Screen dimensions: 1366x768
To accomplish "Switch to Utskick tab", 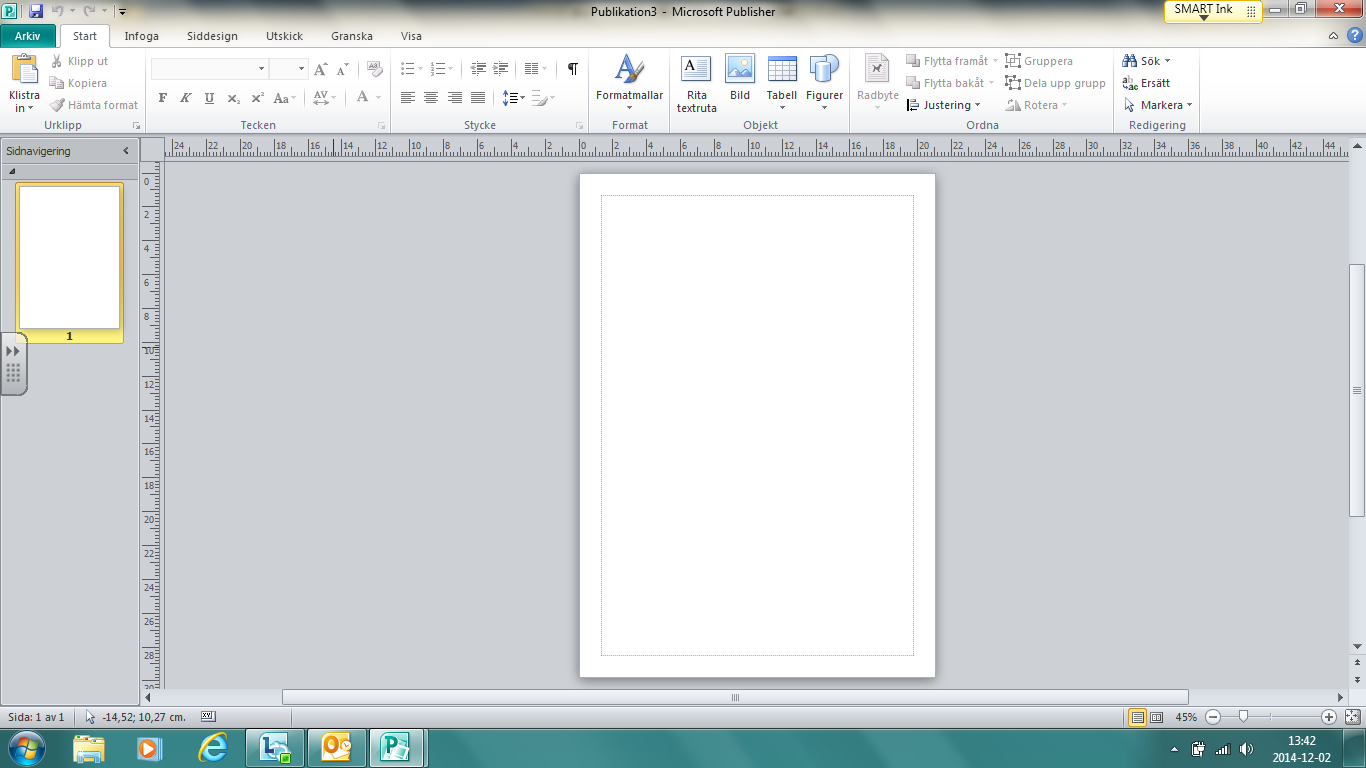I will (284, 36).
